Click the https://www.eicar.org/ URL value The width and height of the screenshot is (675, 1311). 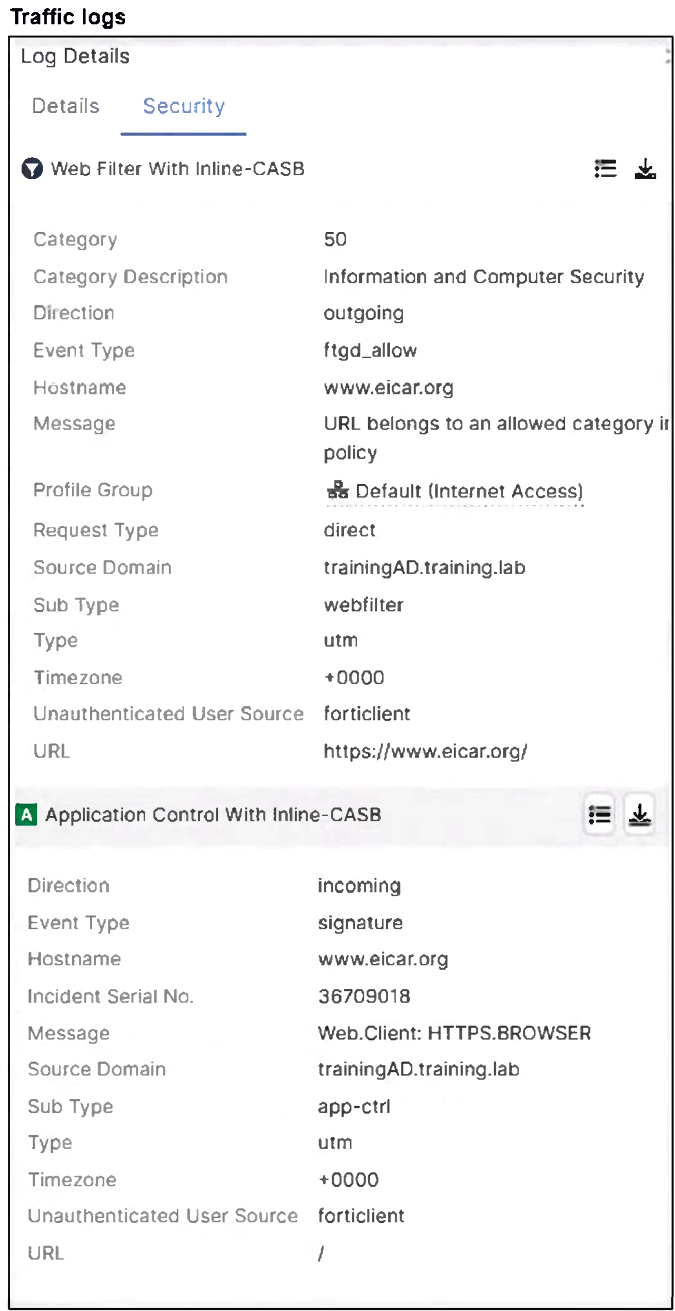424,751
